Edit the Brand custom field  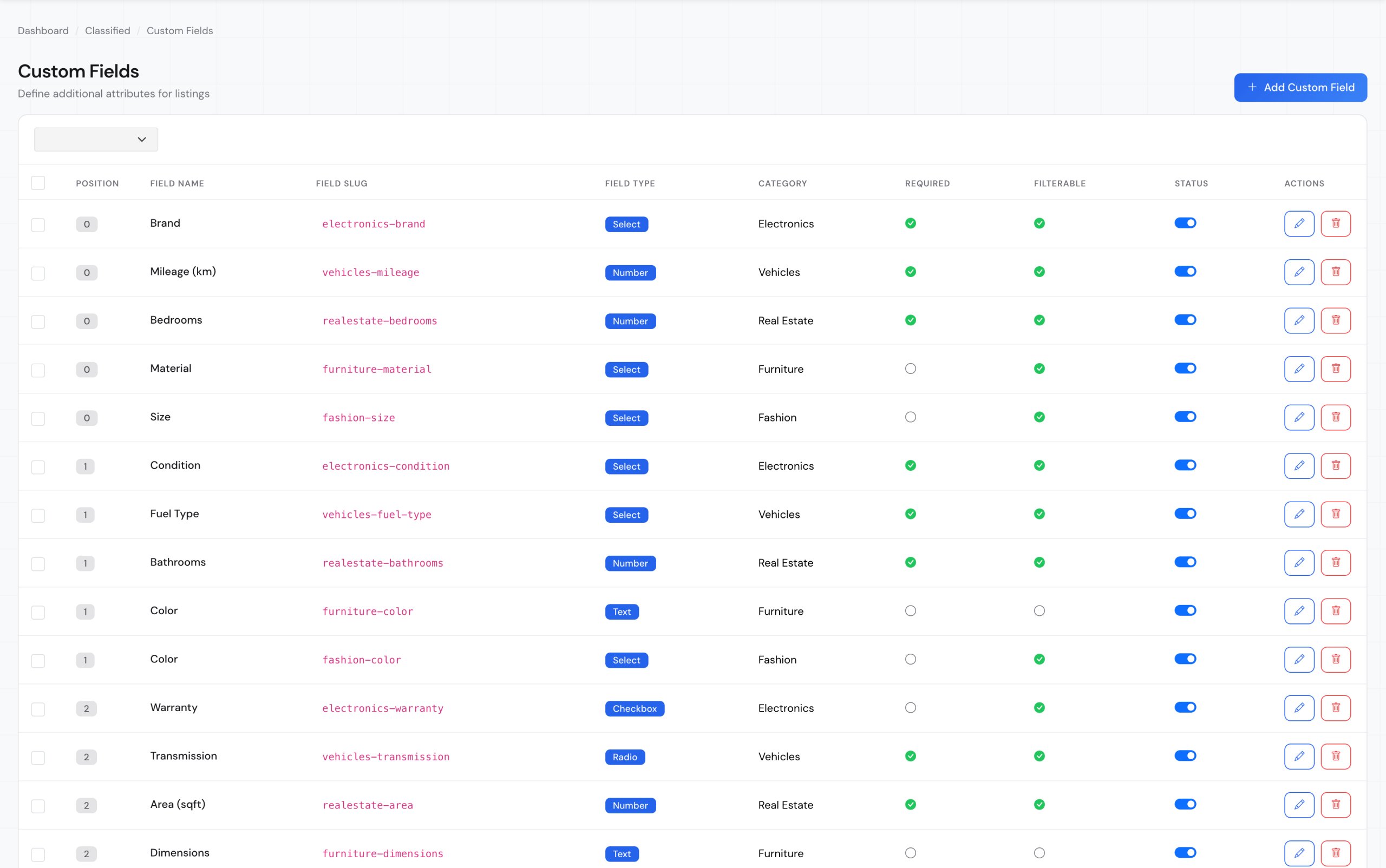(1299, 224)
